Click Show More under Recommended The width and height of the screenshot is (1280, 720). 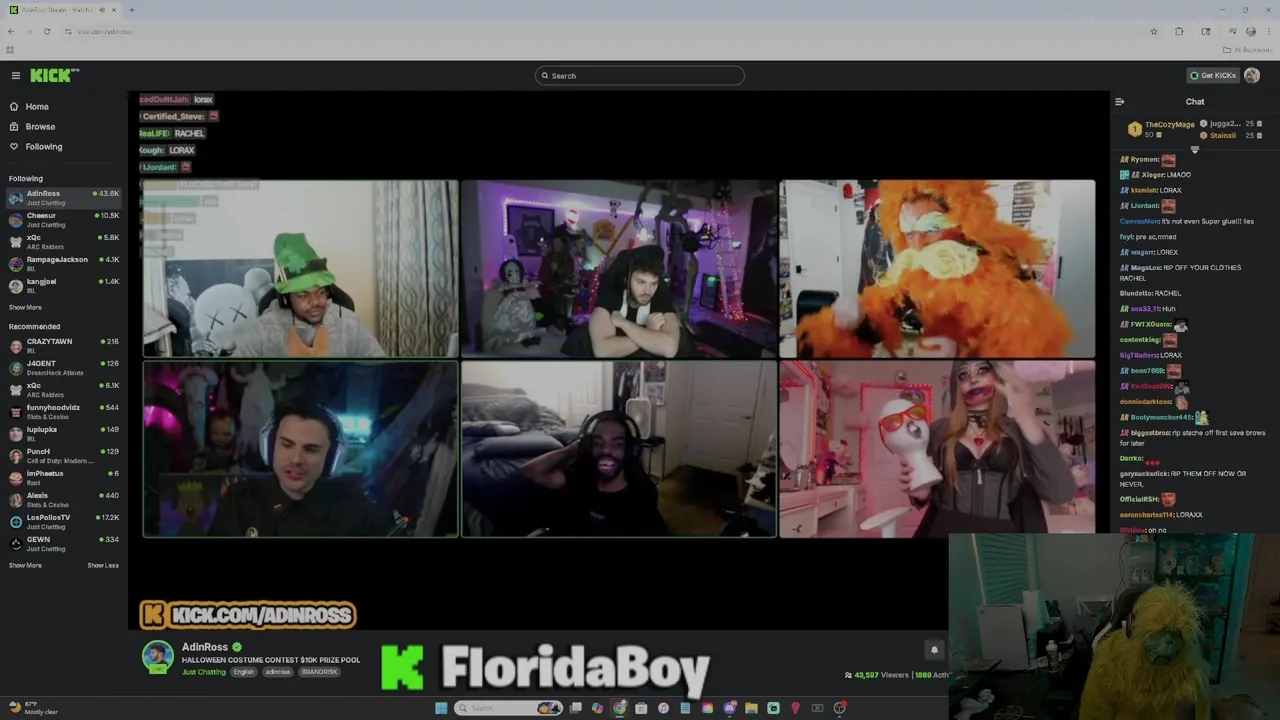click(25, 566)
